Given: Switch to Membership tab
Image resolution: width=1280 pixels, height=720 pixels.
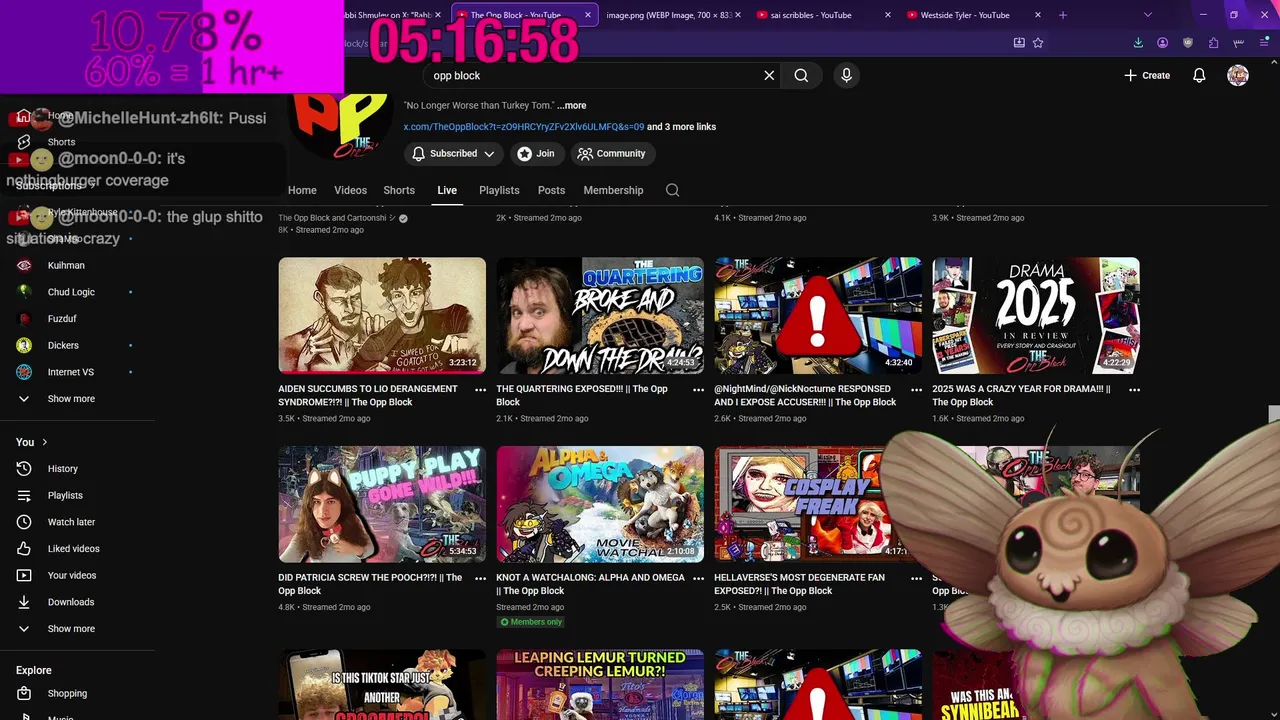Looking at the screenshot, I should (x=613, y=190).
